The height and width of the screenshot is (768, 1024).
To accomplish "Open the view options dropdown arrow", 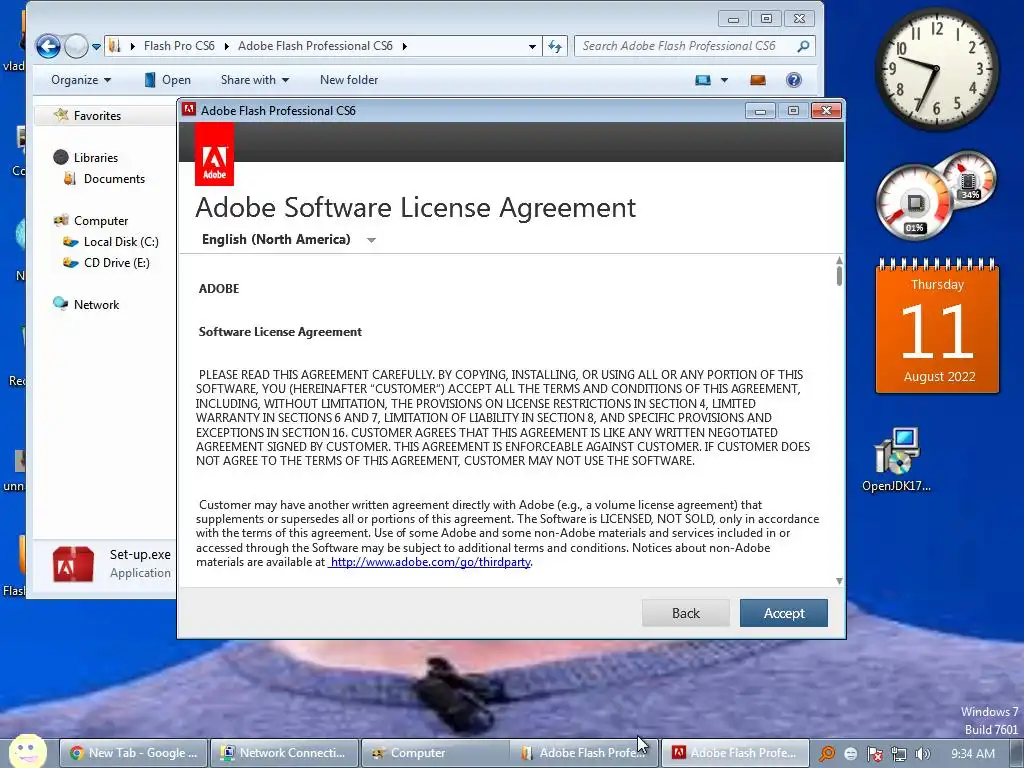I will pyautogui.click(x=724, y=80).
